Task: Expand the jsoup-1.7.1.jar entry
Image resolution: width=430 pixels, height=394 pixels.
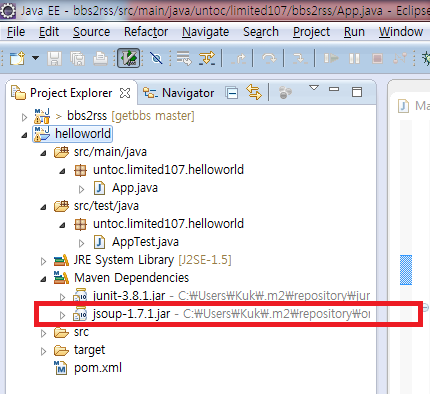Action: (62, 315)
